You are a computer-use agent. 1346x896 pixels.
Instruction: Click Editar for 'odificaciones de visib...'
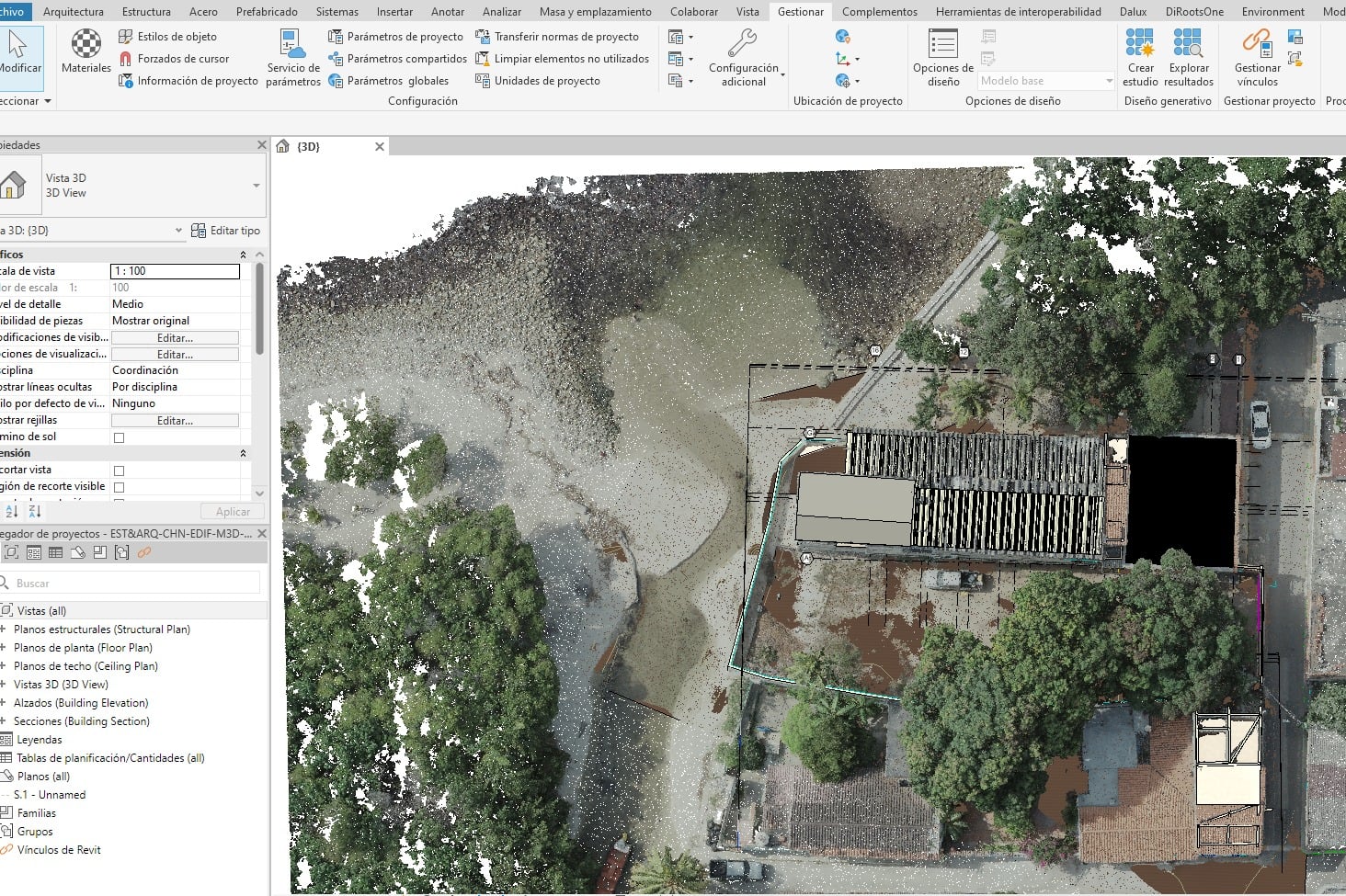click(175, 337)
